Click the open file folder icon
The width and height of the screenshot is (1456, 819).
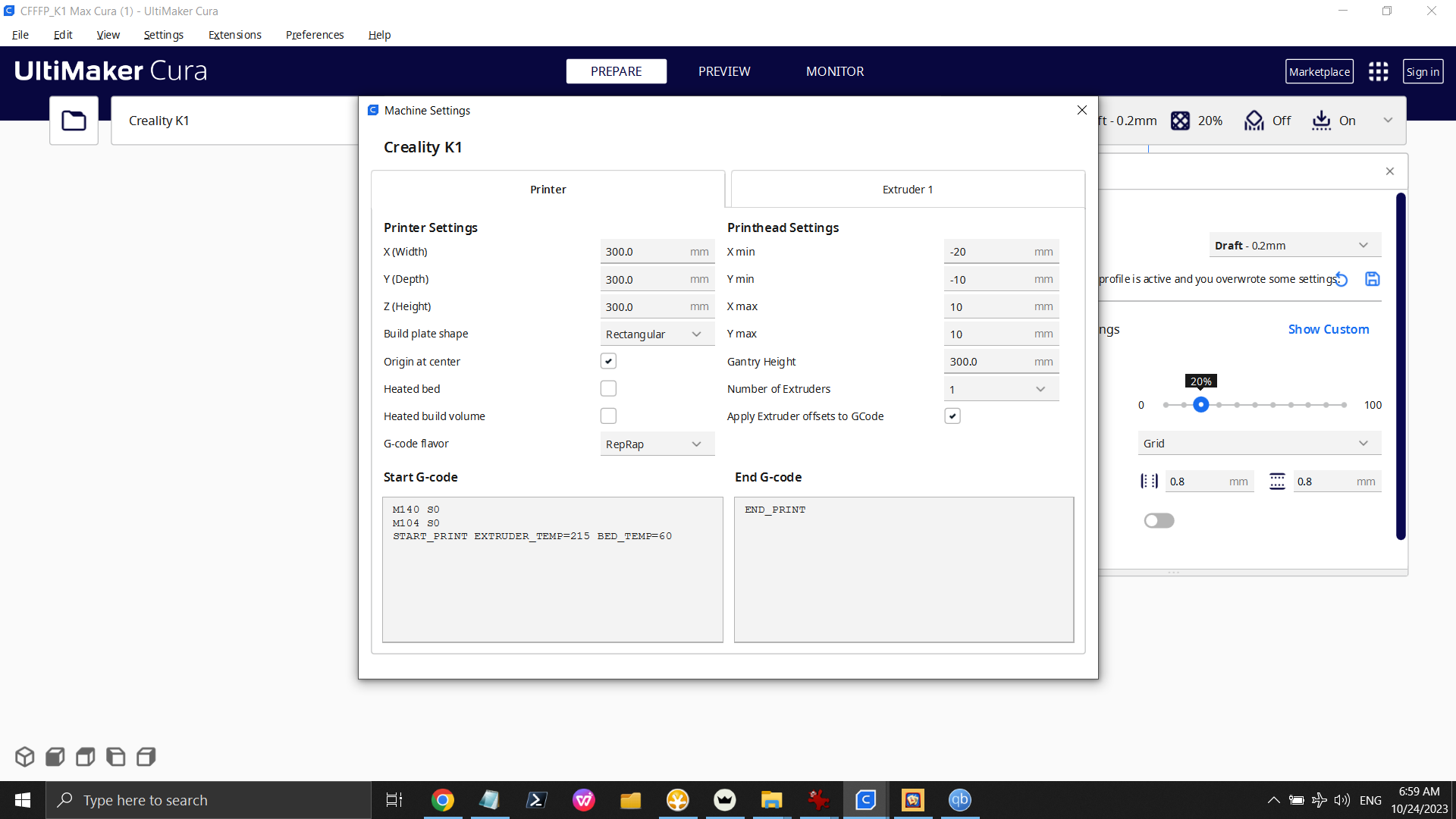74,121
